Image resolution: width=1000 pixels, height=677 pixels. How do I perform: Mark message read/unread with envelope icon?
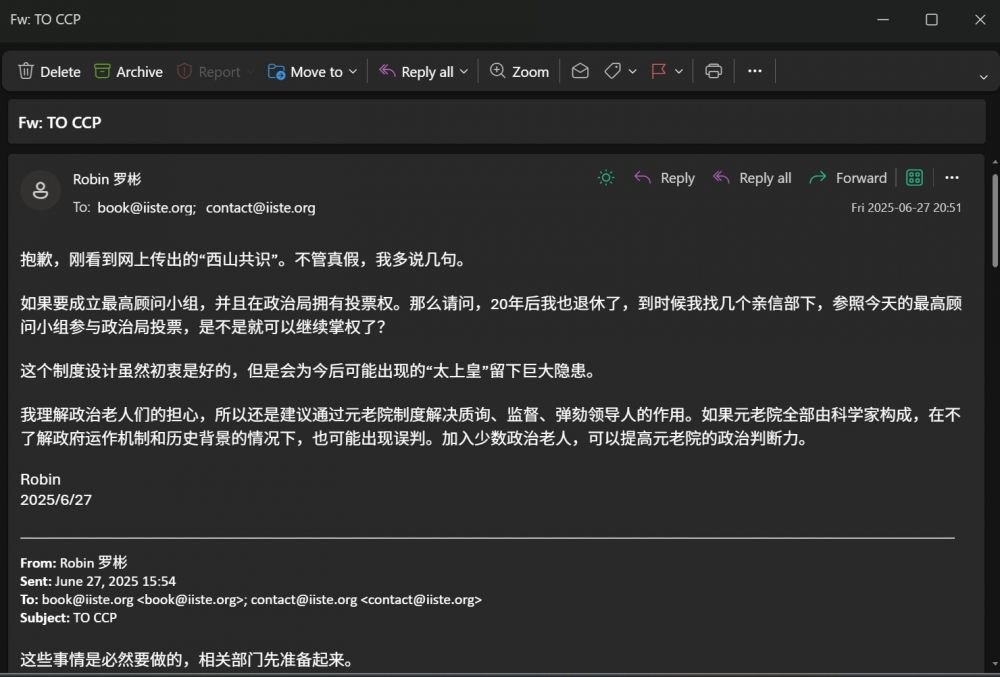point(580,72)
